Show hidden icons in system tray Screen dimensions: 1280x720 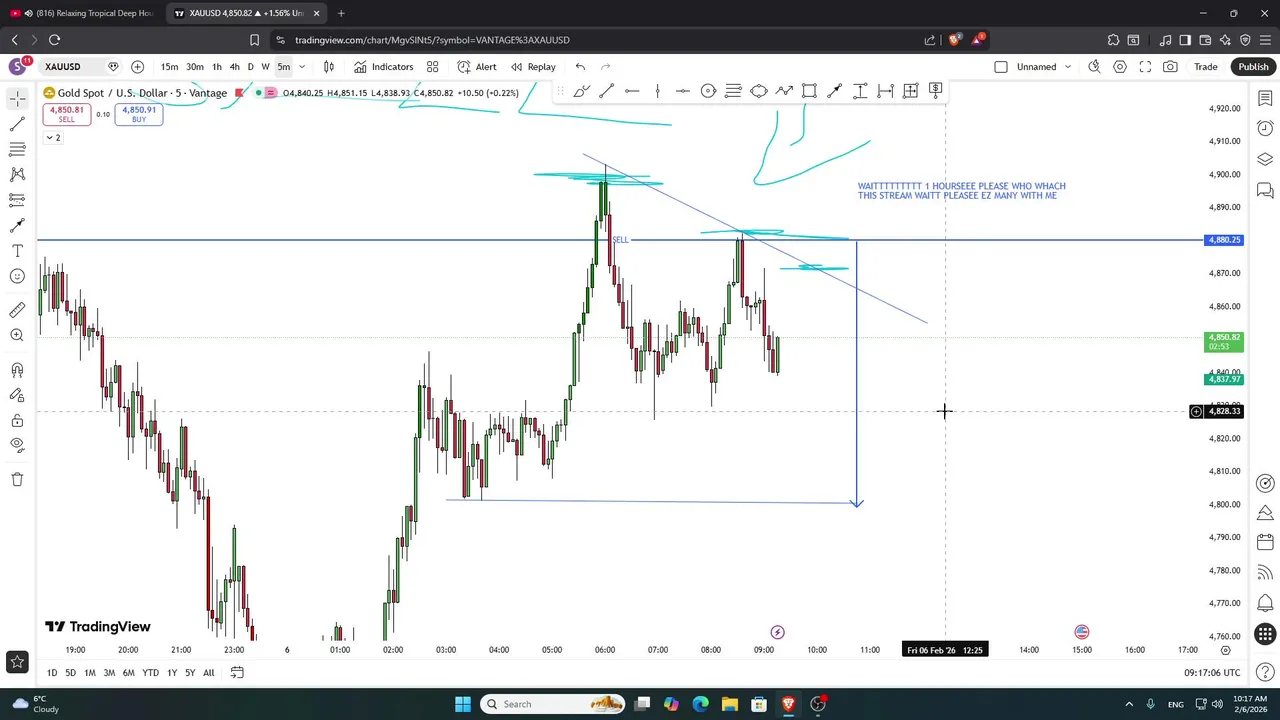pyautogui.click(x=1129, y=704)
